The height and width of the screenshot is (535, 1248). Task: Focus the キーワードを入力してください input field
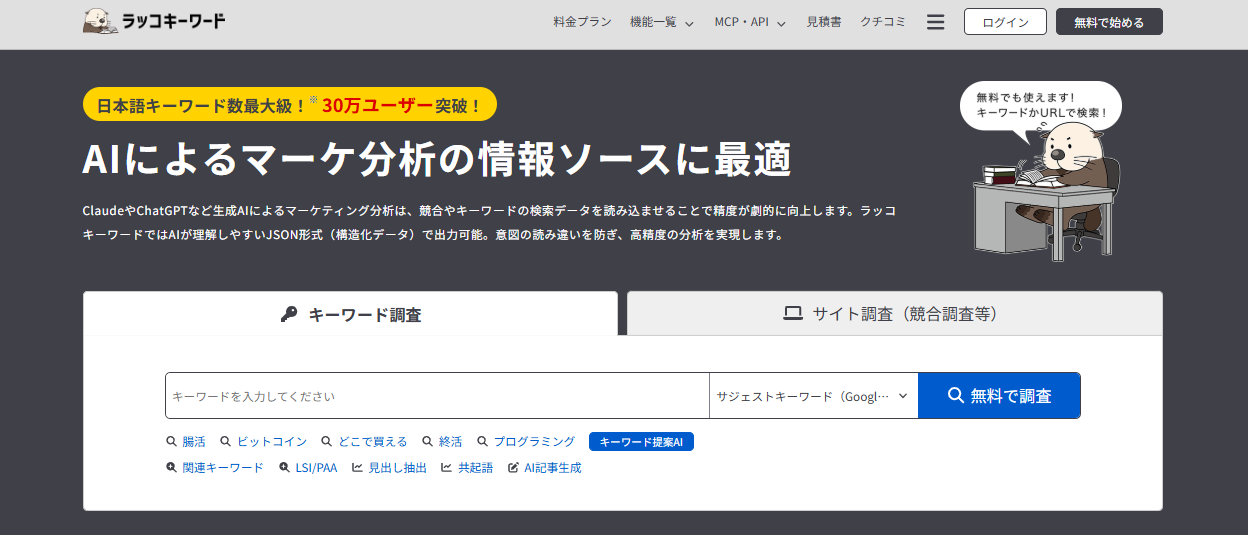(x=437, y=396)
